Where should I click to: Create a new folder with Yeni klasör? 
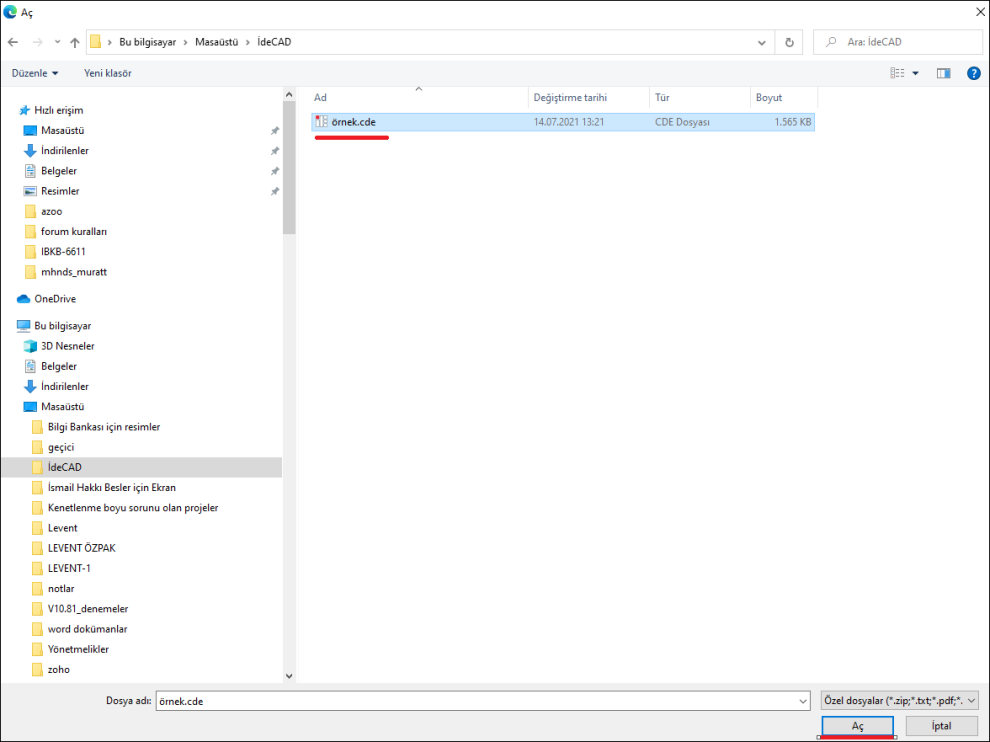pyautogui.click(x=108, y=73)
